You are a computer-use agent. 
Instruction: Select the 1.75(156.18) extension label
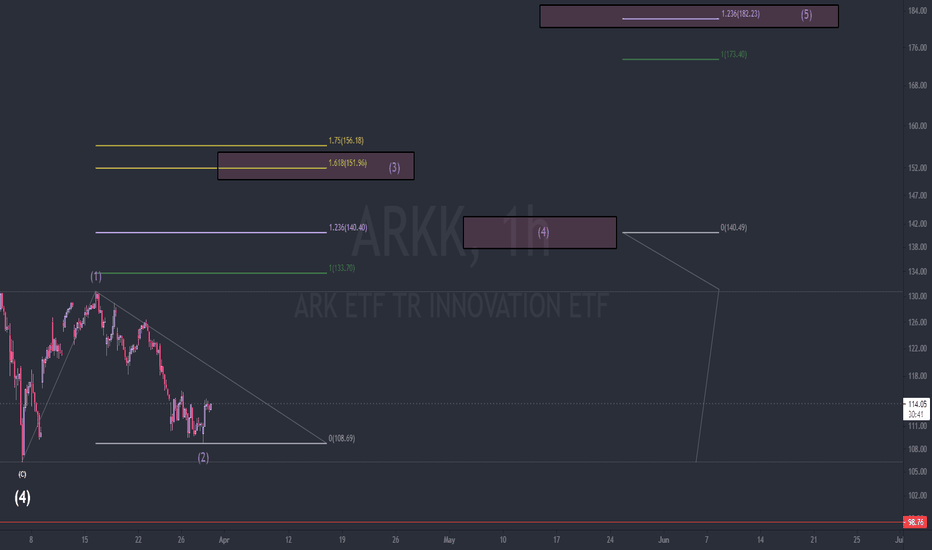click(346, 141)
